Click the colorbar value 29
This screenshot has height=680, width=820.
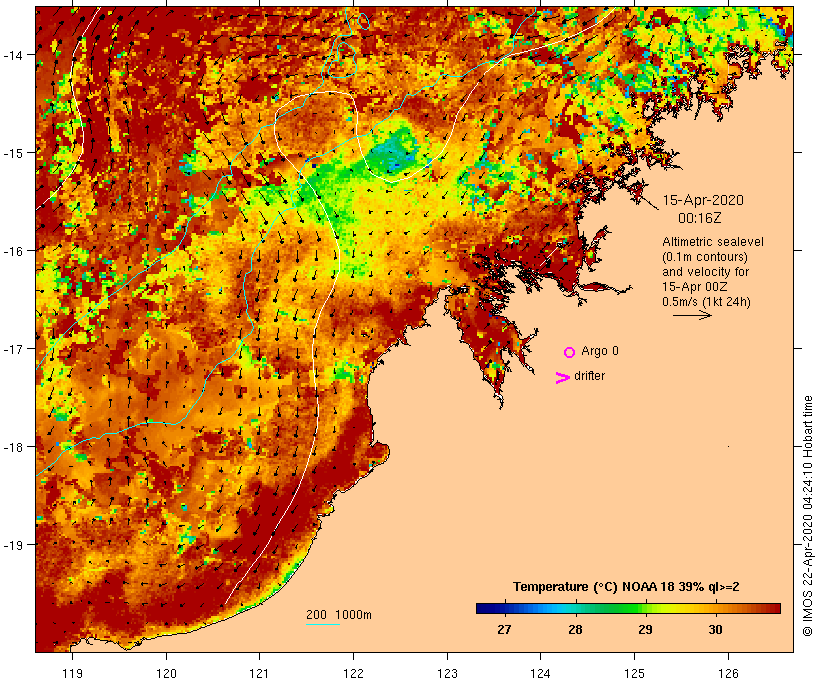(x=645, y=629)
